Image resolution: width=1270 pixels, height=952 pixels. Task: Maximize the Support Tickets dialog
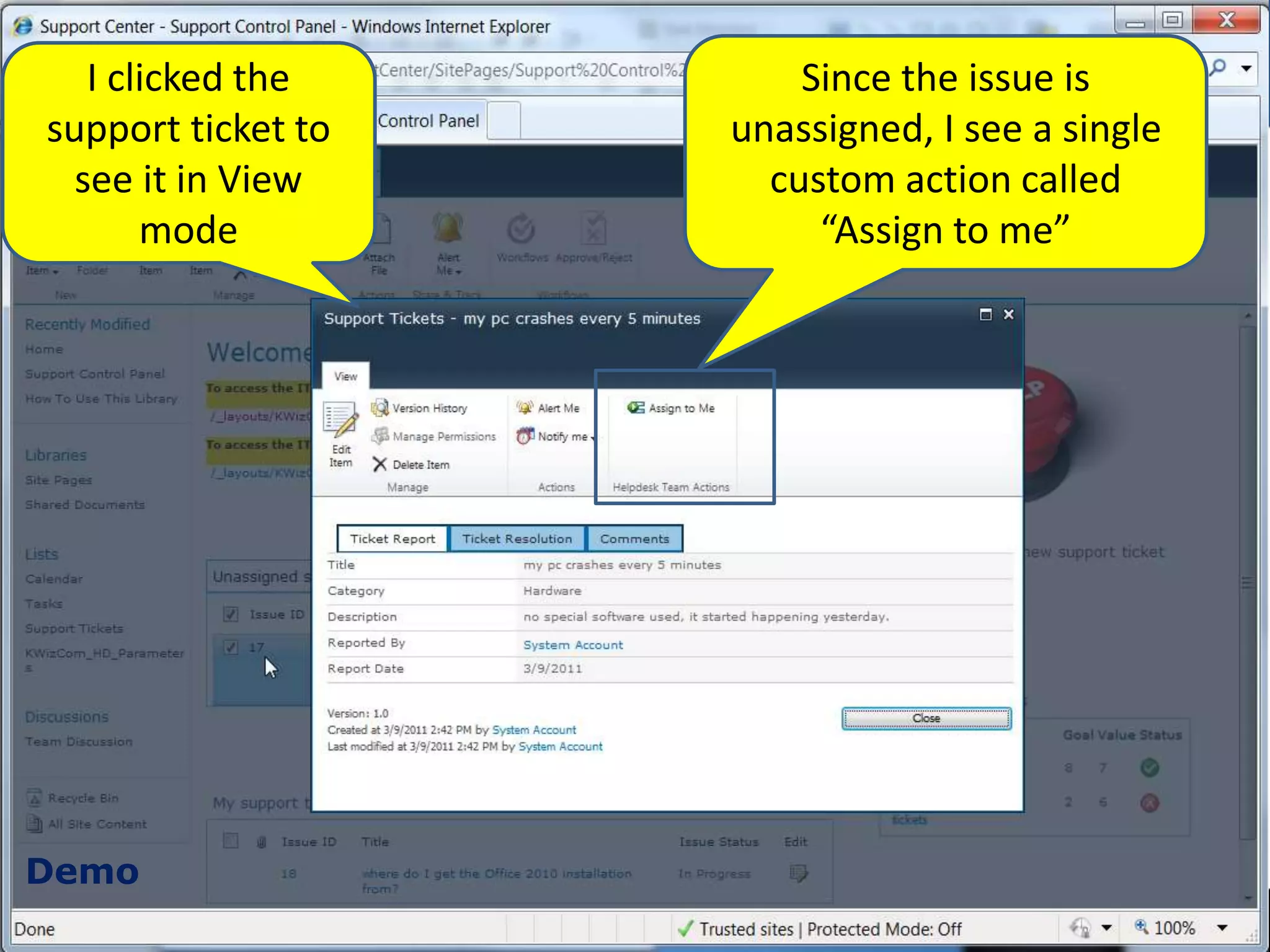[985, 314]
